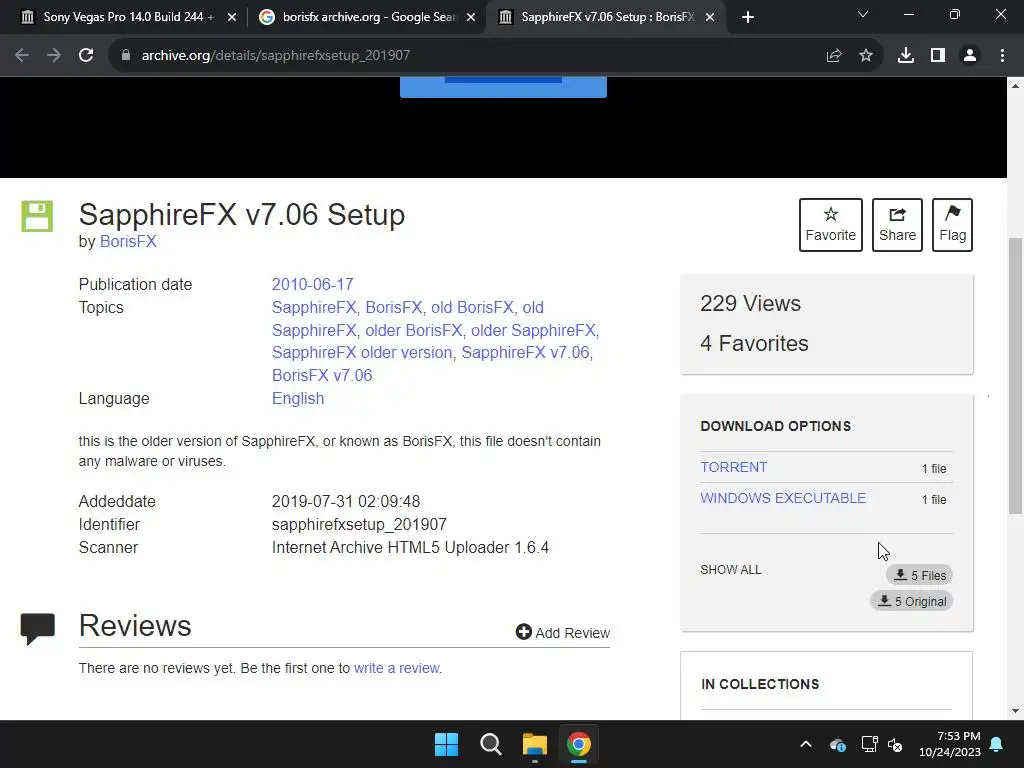Image resolution: width=1024 pixels, height=768 pixels.
Task: Open the network tray icon
Action: coord(869,744)
